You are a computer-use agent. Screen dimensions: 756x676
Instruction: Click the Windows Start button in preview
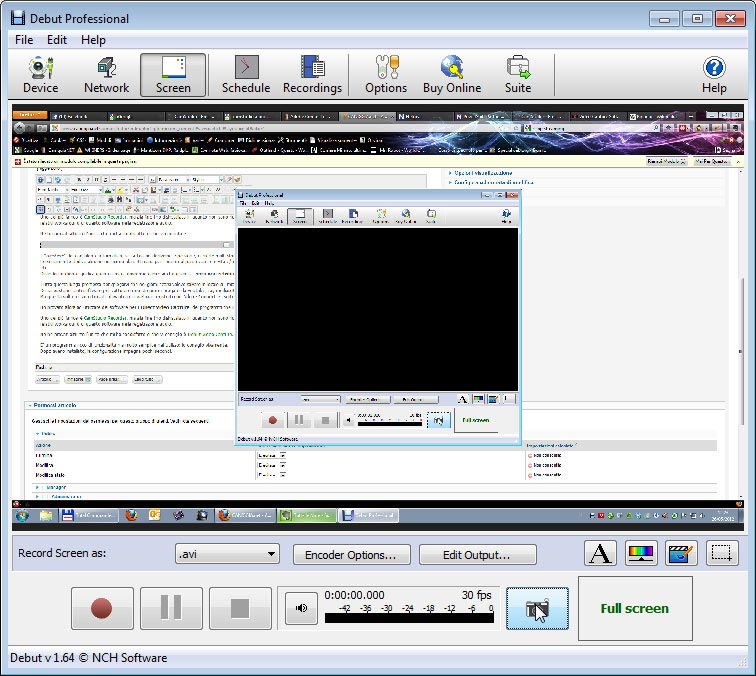pyautogui.click(x=22, y=515)
